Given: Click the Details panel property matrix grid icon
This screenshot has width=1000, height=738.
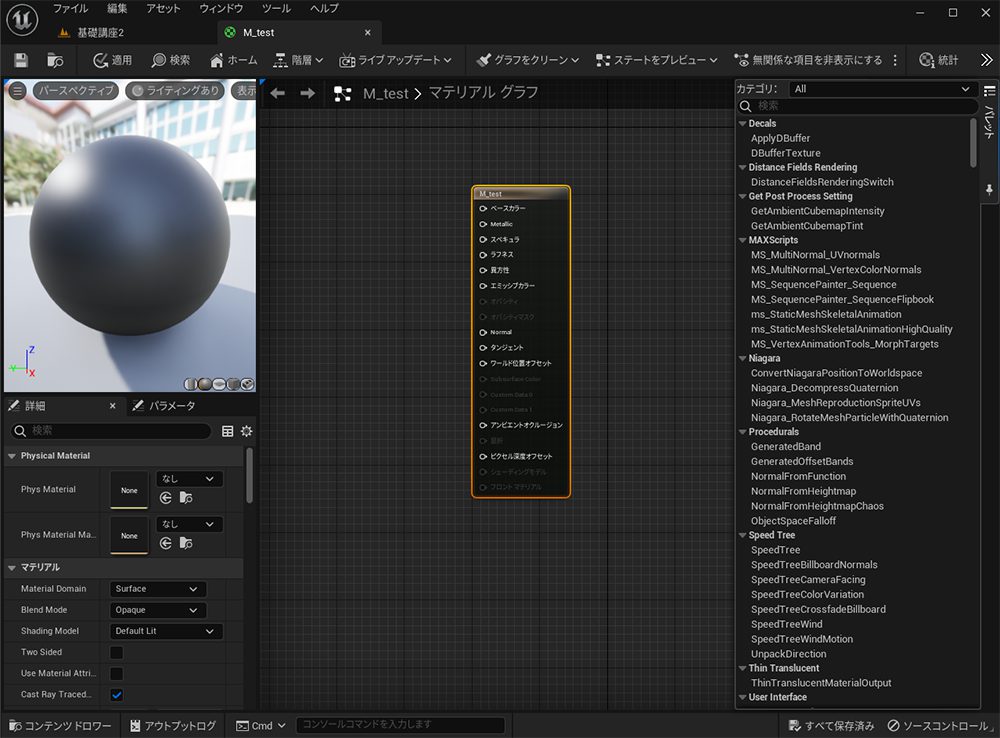Looking at the screenshot, I should click(228, 431).
